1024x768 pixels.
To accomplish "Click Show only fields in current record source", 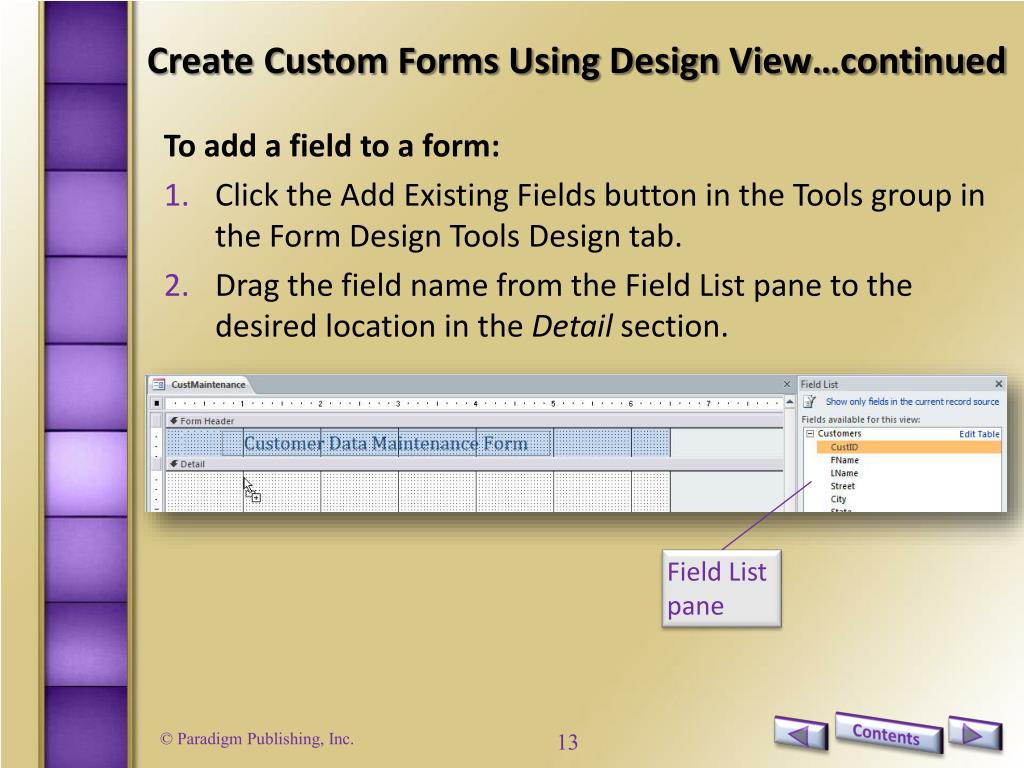I will coord(912,402).
